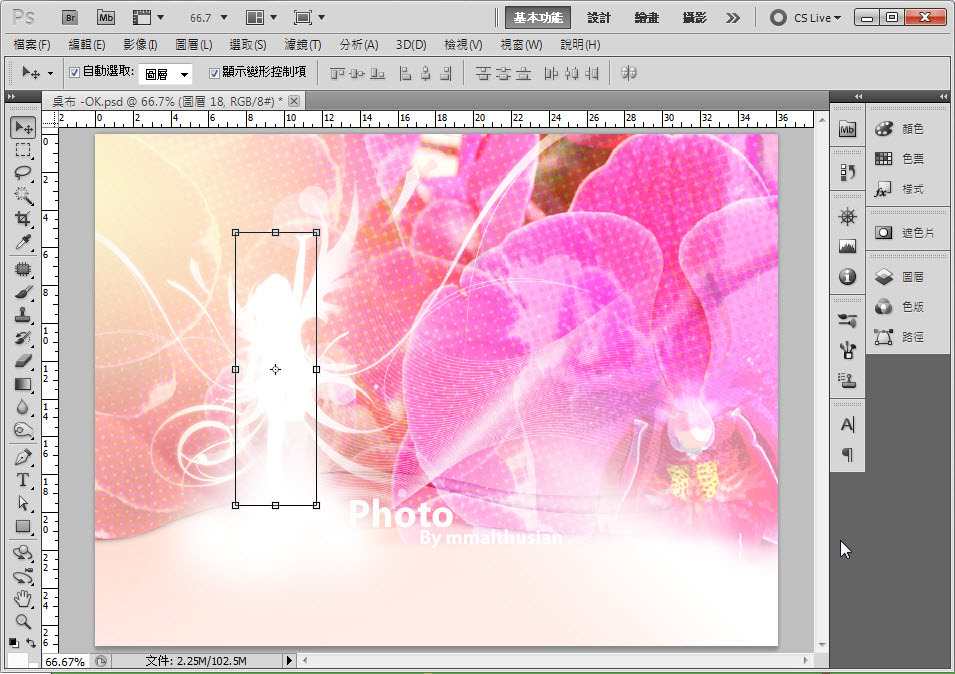Launch Mini Bridge from top bar
The height and width of the screenshot is (674, 955).
click(106, 18)
